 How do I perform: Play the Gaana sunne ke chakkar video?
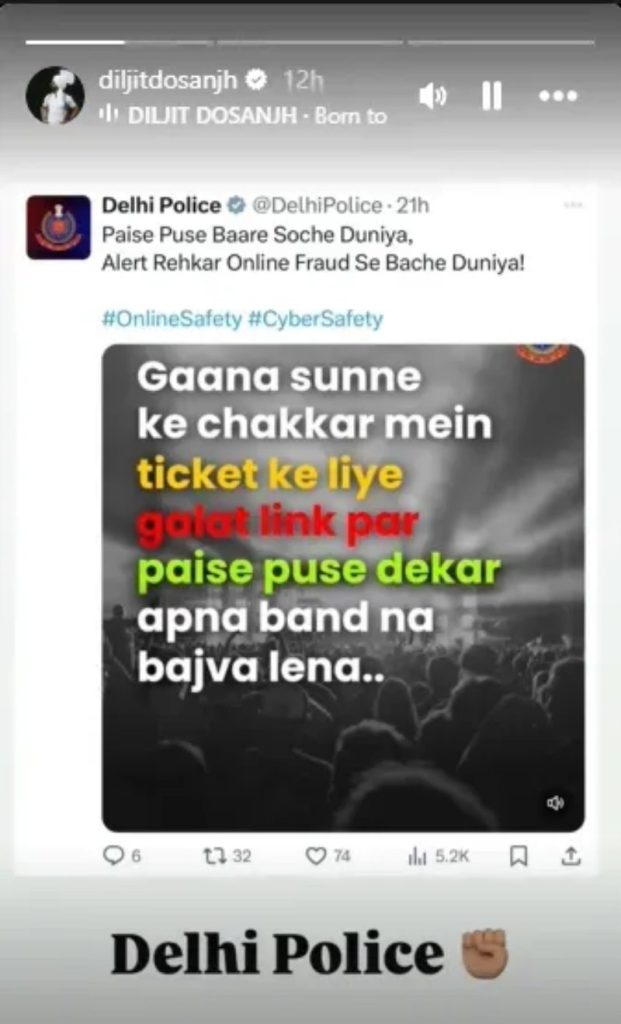343,587
